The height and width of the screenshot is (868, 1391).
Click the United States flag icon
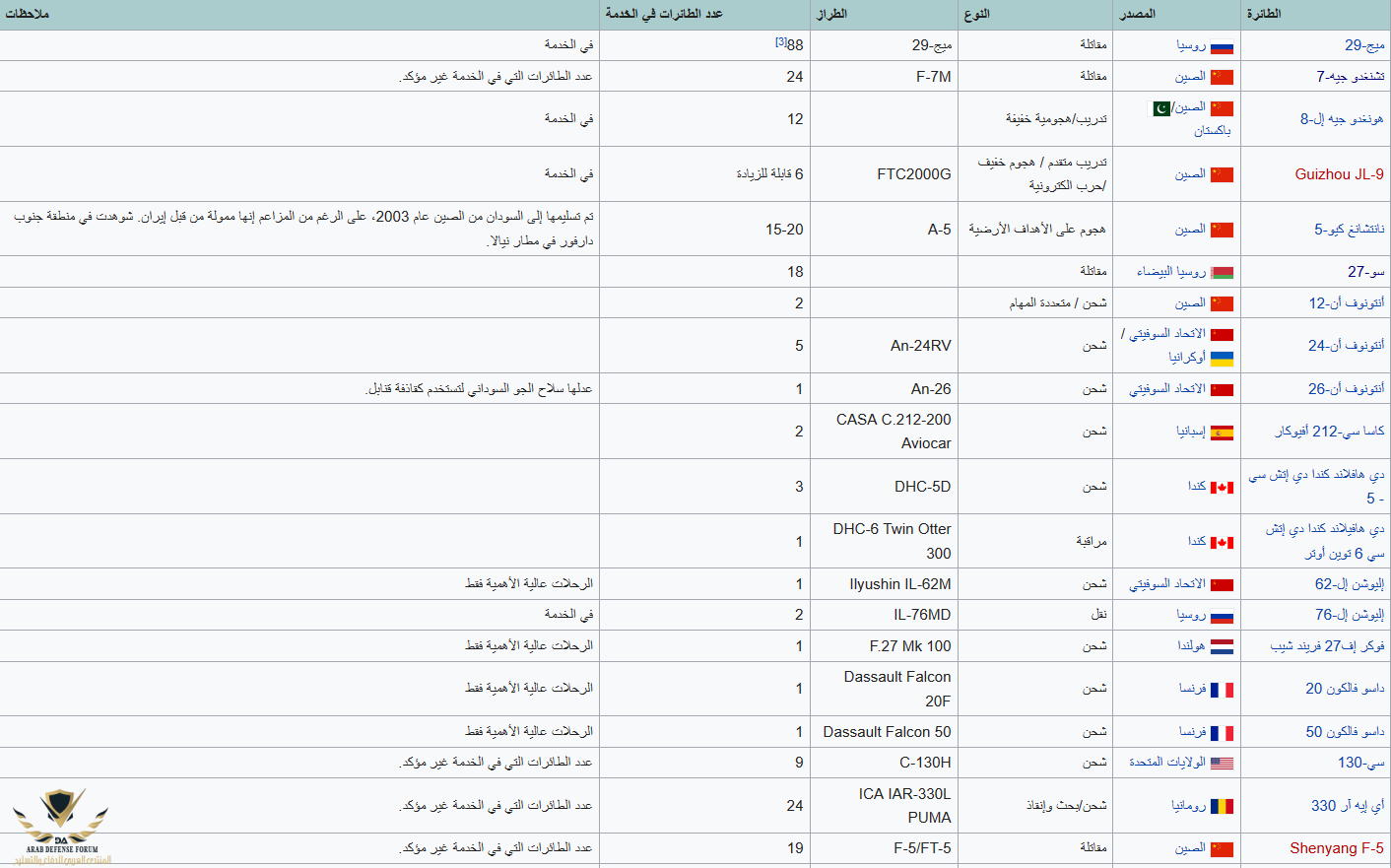1222,764
